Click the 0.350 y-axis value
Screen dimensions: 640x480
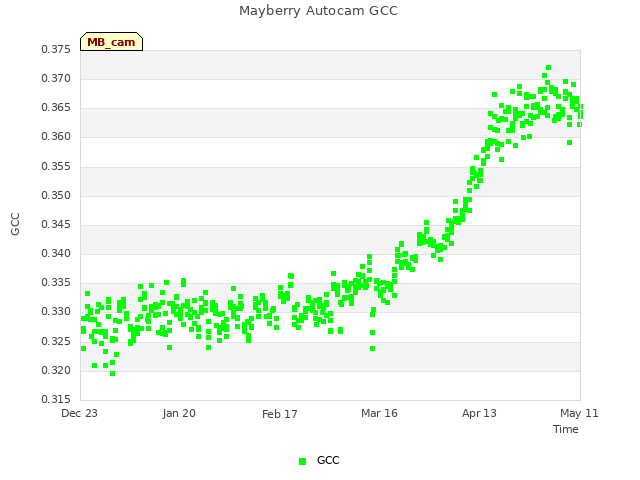click(x=56, y=196)
